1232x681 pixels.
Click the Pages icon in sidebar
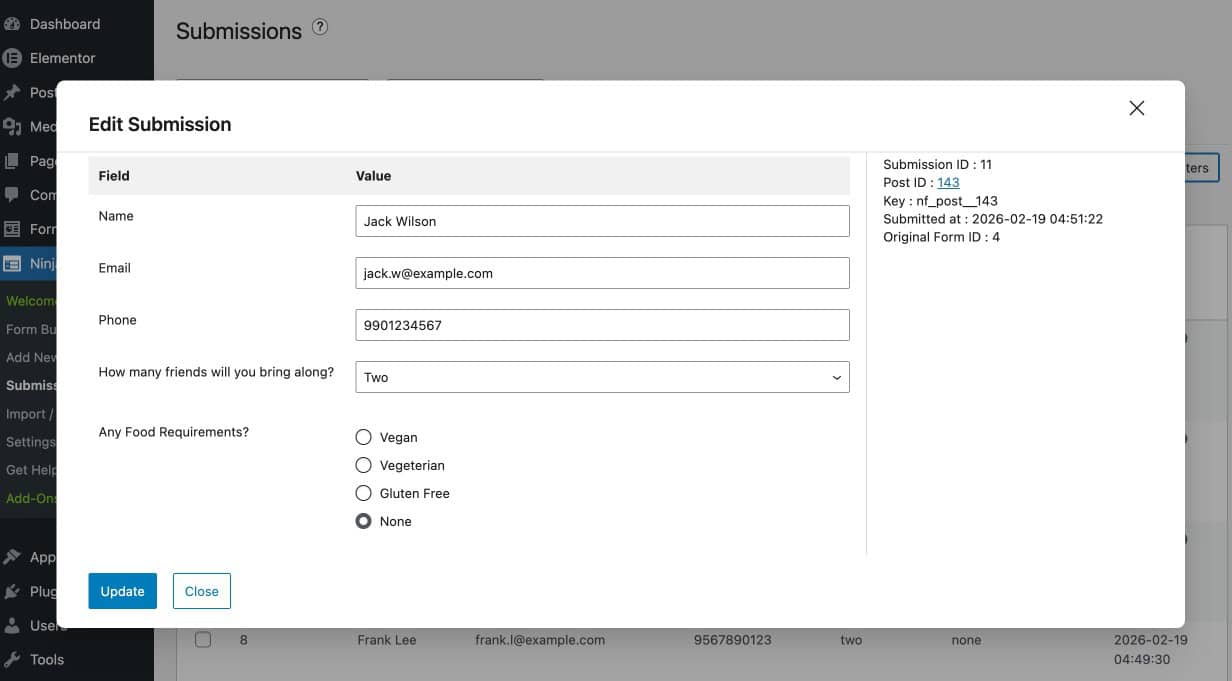13,160
